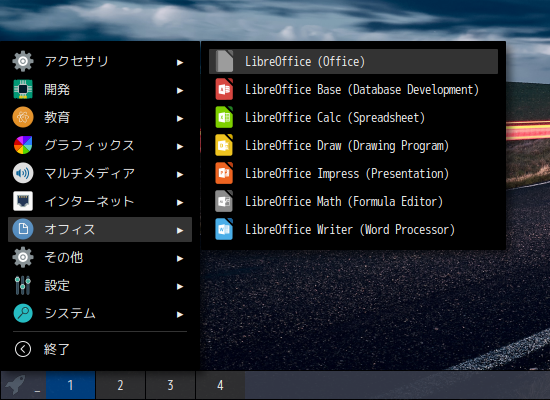
Task: Open the 教育 menu category
Action: point(100,117)
